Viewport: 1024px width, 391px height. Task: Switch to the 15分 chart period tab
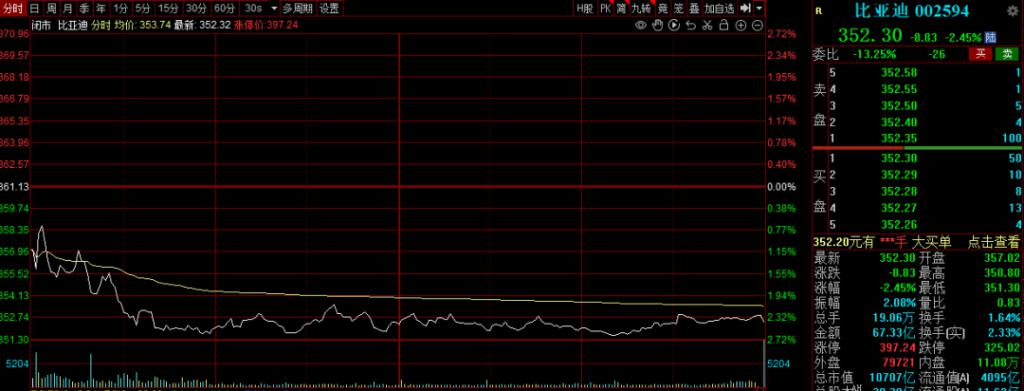point(168,8)
